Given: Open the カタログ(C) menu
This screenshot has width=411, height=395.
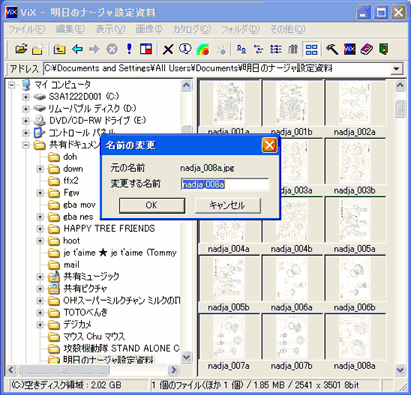Looking at the screenshot, I should tap(192, 29).
